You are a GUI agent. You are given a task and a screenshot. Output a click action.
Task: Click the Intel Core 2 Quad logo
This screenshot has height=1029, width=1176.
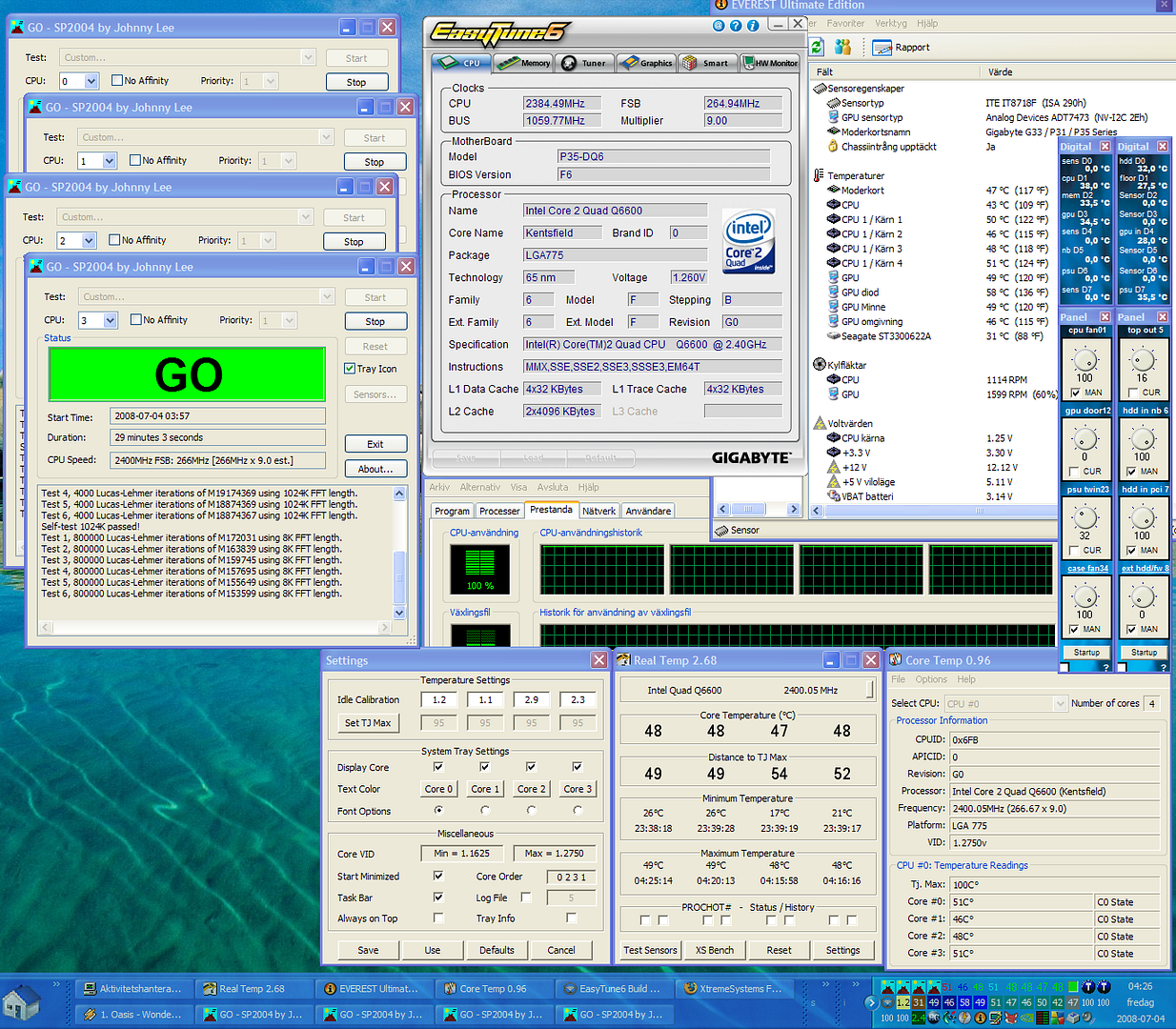749,242
